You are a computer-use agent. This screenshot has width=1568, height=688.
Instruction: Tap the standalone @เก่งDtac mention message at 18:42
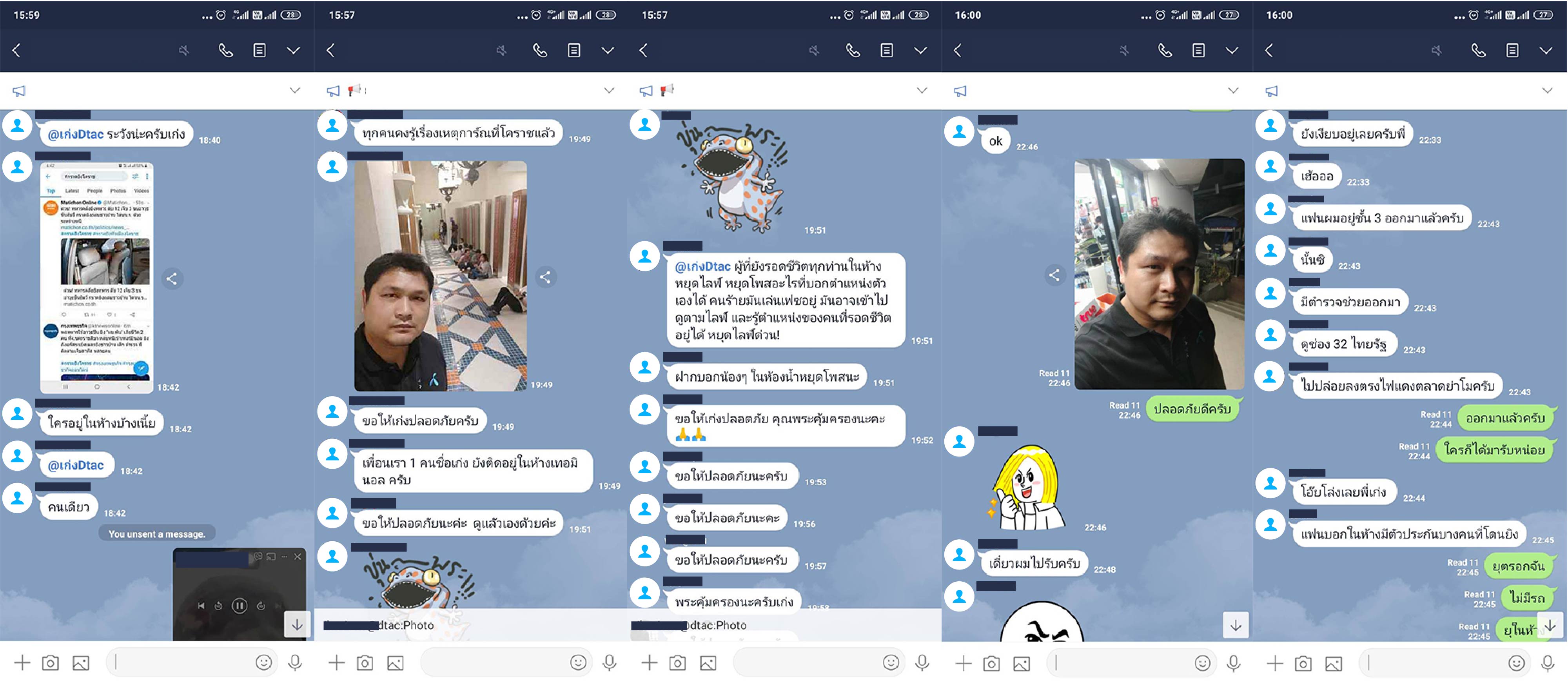76,465
